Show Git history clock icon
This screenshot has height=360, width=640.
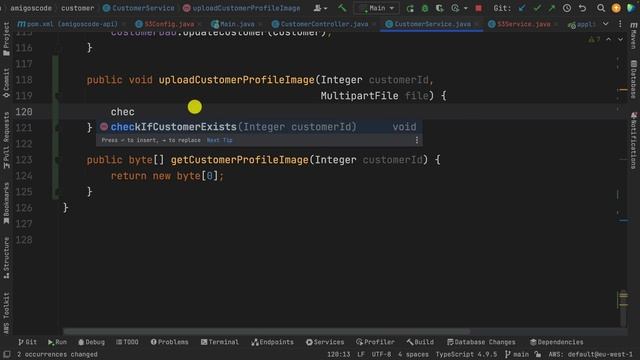click(567, 8)
